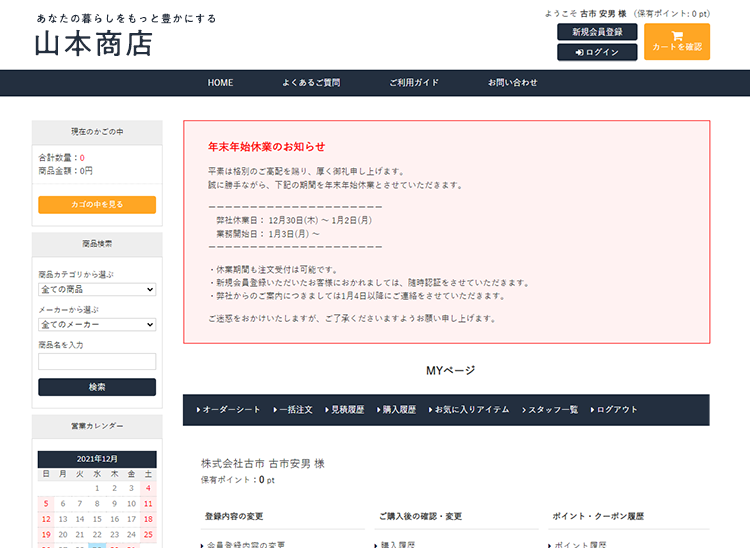750x548 pixels.
Task: Open オーダーシート in MY page menu
Action: point(229,410)
